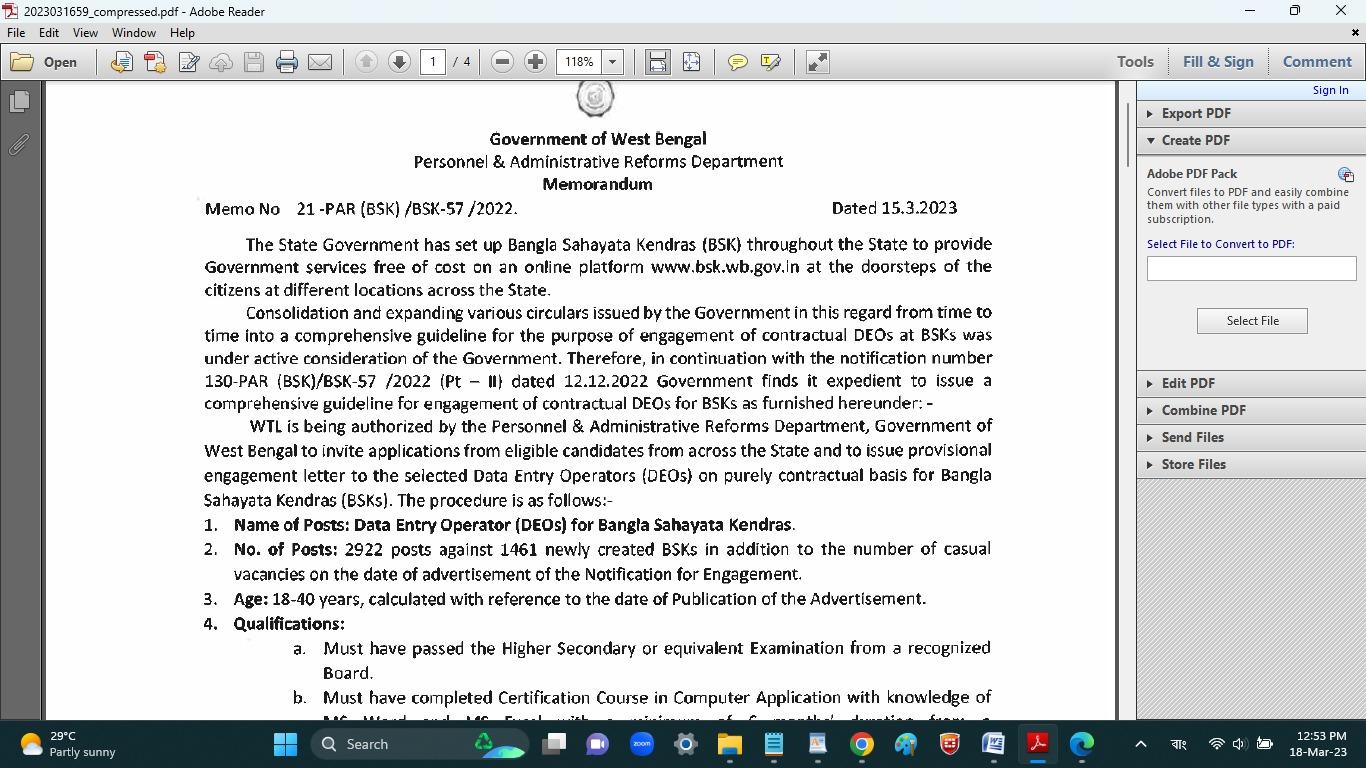Close the document with menu-bar X

(1355, 33)
